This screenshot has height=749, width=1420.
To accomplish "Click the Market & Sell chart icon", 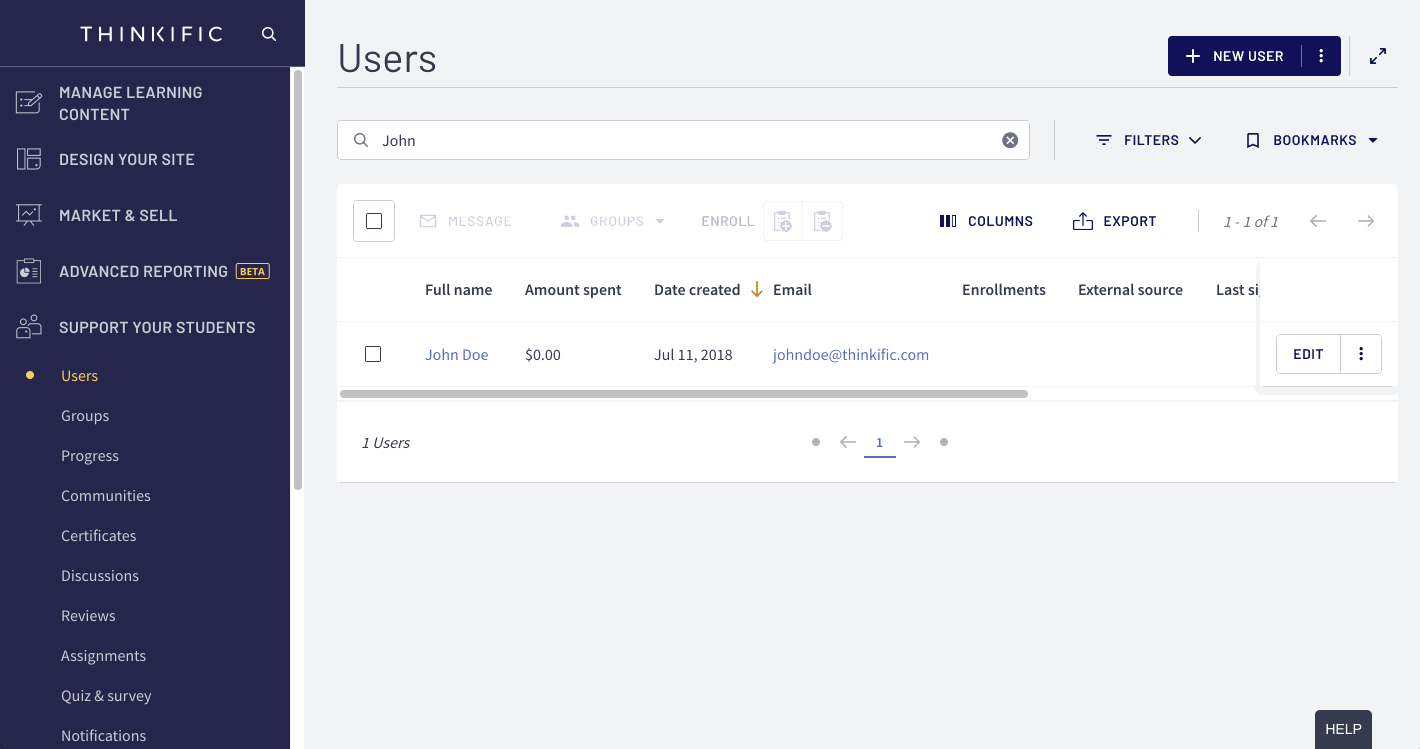I will click(28, 215).
